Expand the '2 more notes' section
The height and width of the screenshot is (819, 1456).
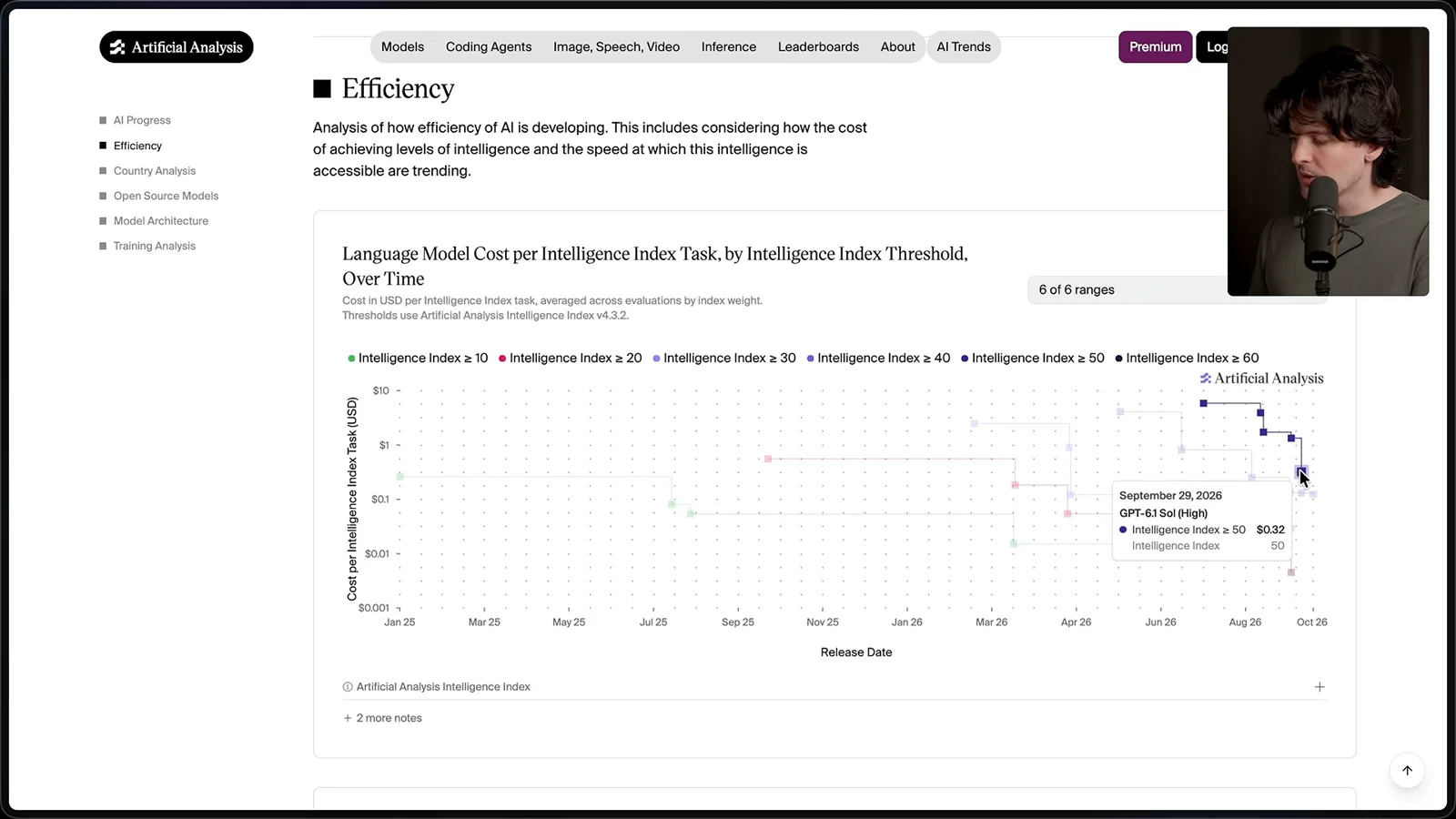pyautogui.click(x=382, y=718)
